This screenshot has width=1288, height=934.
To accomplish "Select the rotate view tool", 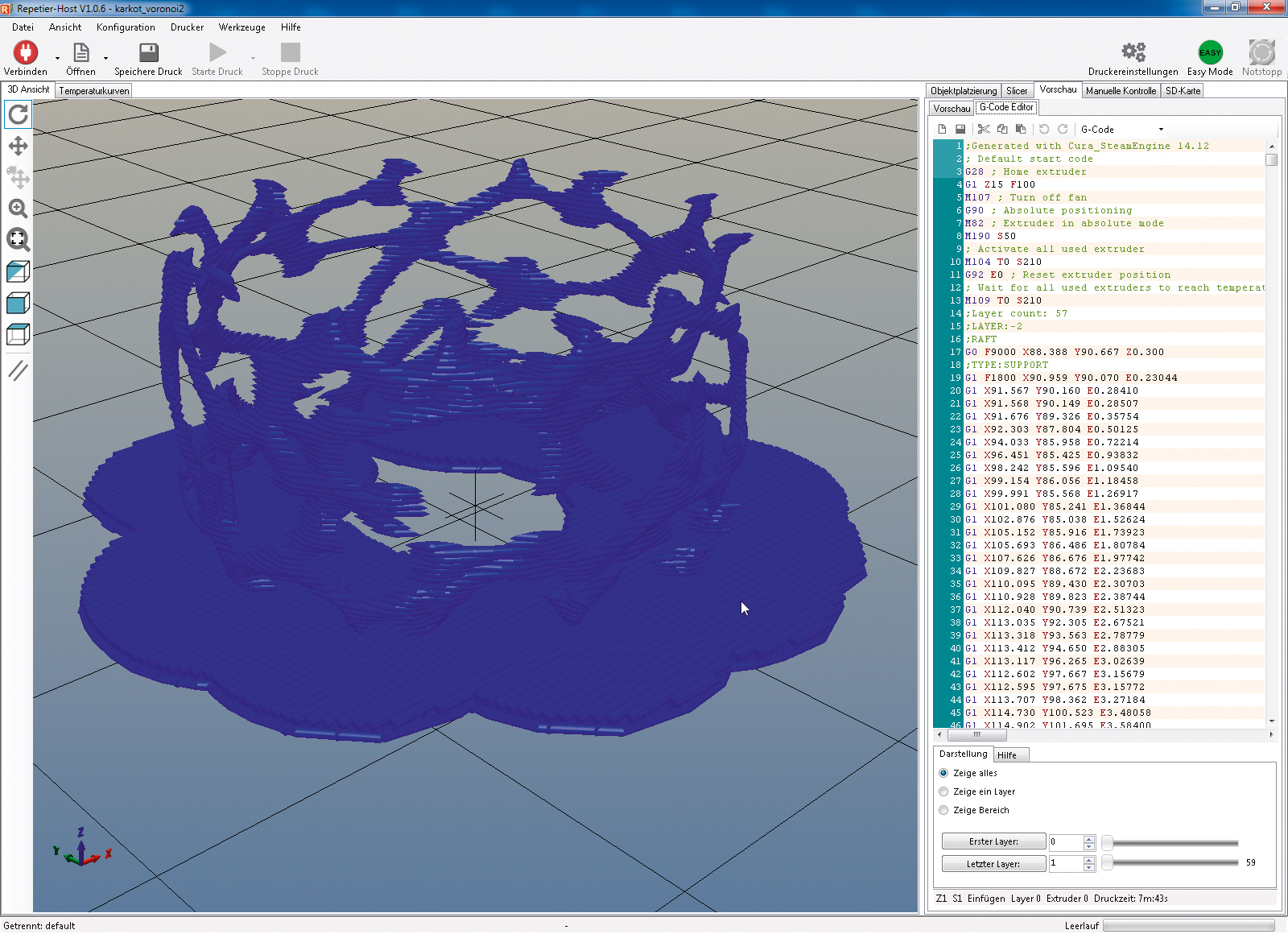I will [x=18, y=115].
